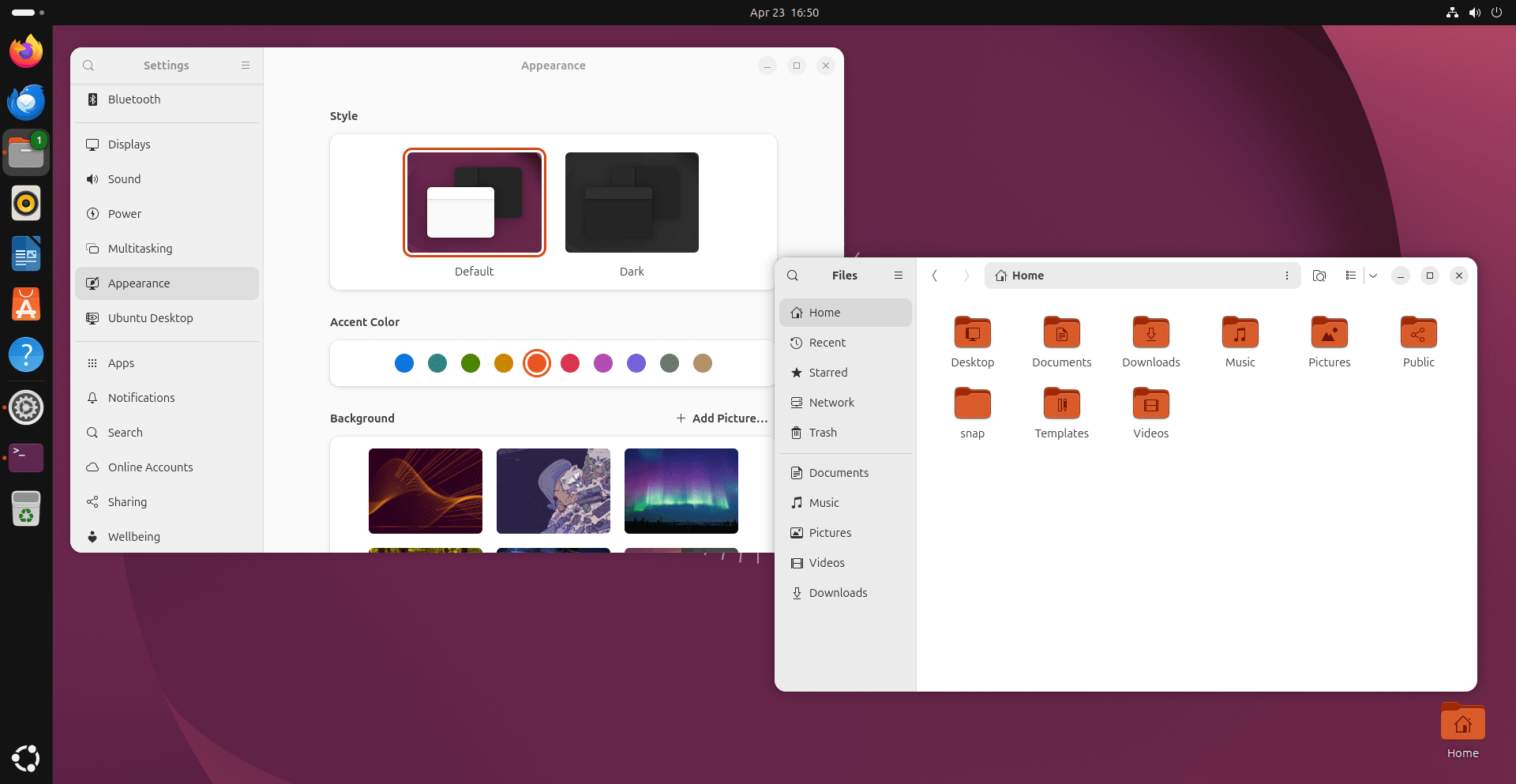Image resolution: width=1516 pixels, height=784 pixels.
Task: Click Add Picture button
Action: coord(722,418)
